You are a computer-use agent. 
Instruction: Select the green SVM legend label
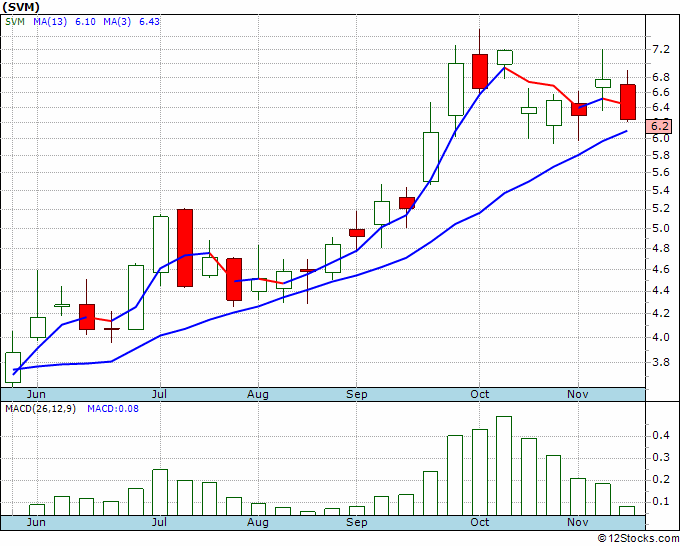(15, 22)
